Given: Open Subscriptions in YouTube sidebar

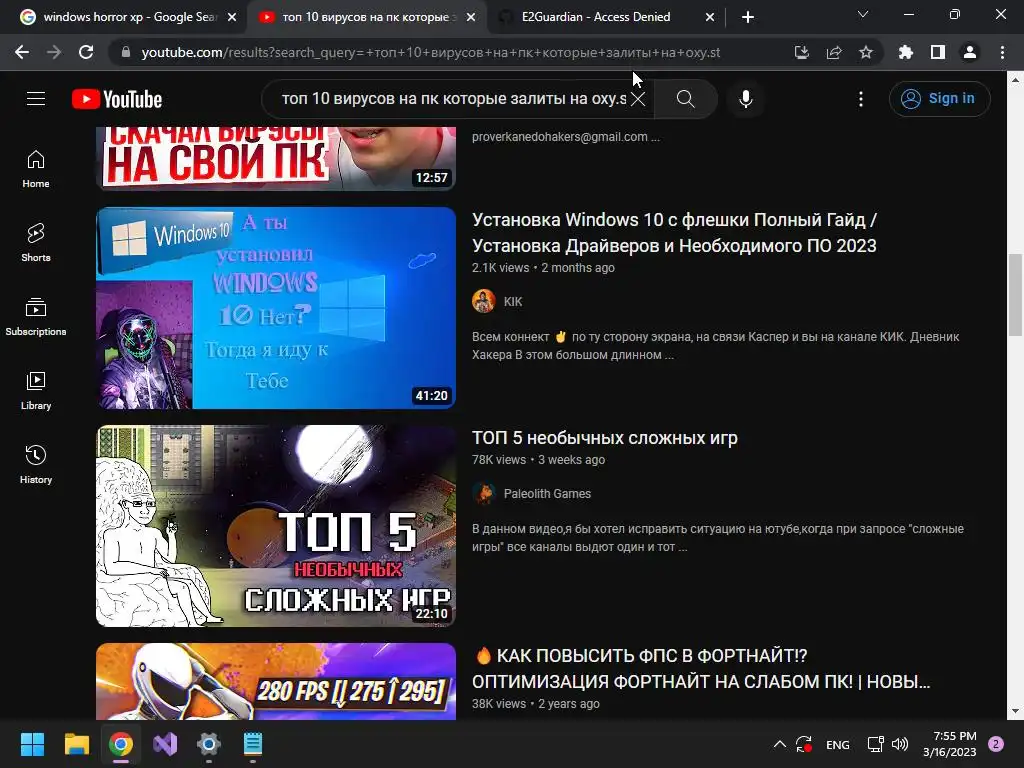Looking at the screenshot, I should pos(36,317).
